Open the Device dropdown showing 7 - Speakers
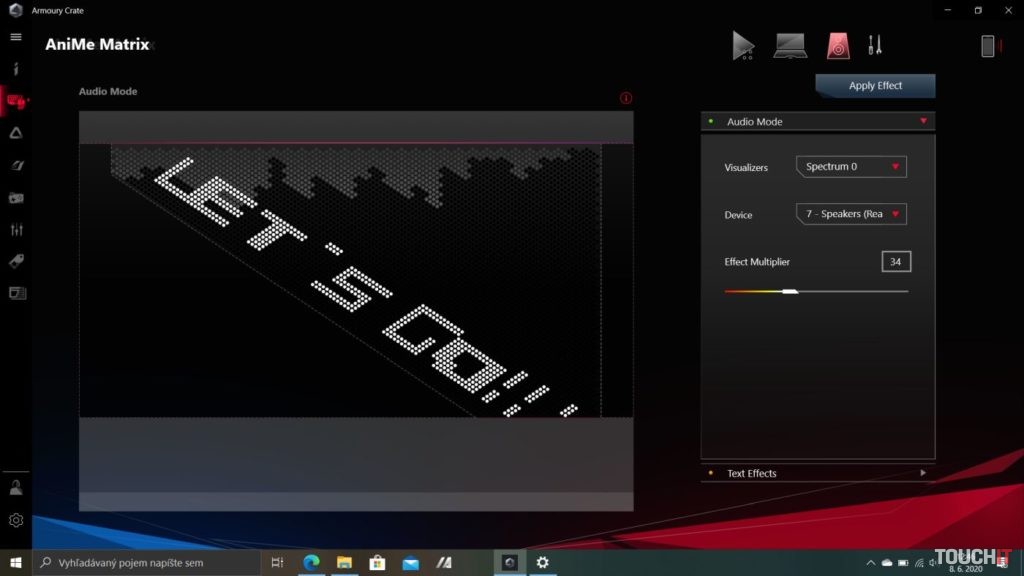The height and width of the screenshot is (576, 1024). (850, 214)
